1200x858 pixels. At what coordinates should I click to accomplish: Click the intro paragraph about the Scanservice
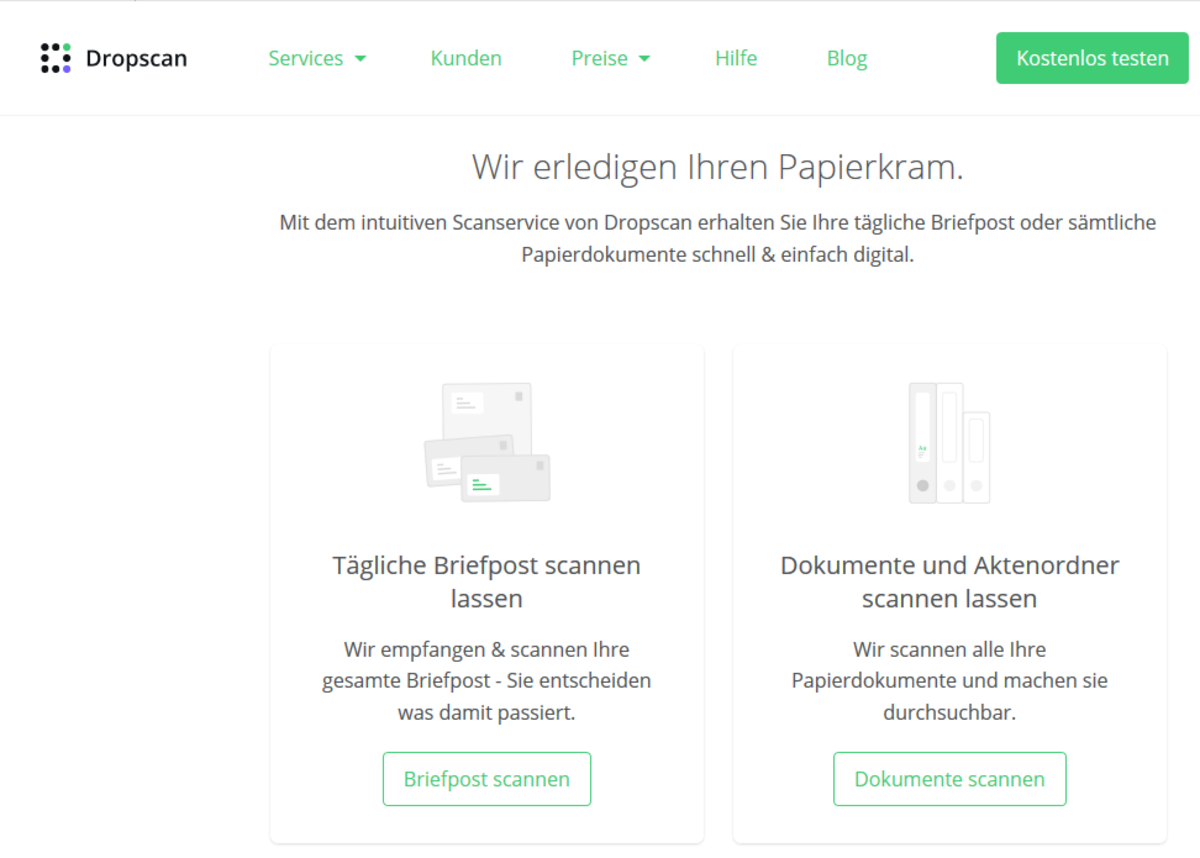pos(718,238)
